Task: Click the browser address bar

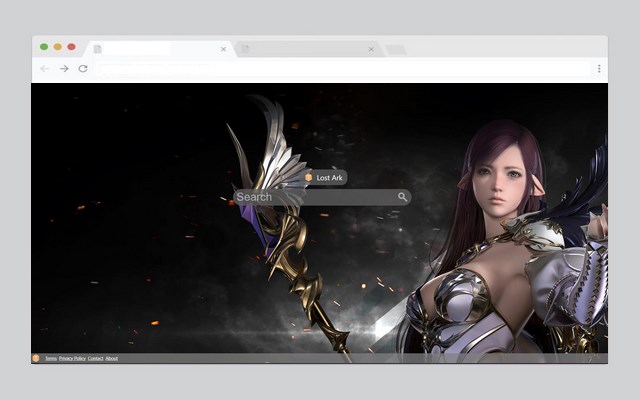Action: pos(345,69)
